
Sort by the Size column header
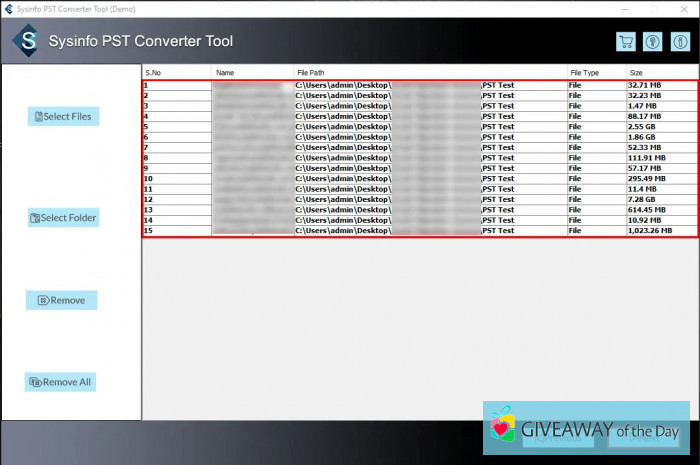coord(660,73)
